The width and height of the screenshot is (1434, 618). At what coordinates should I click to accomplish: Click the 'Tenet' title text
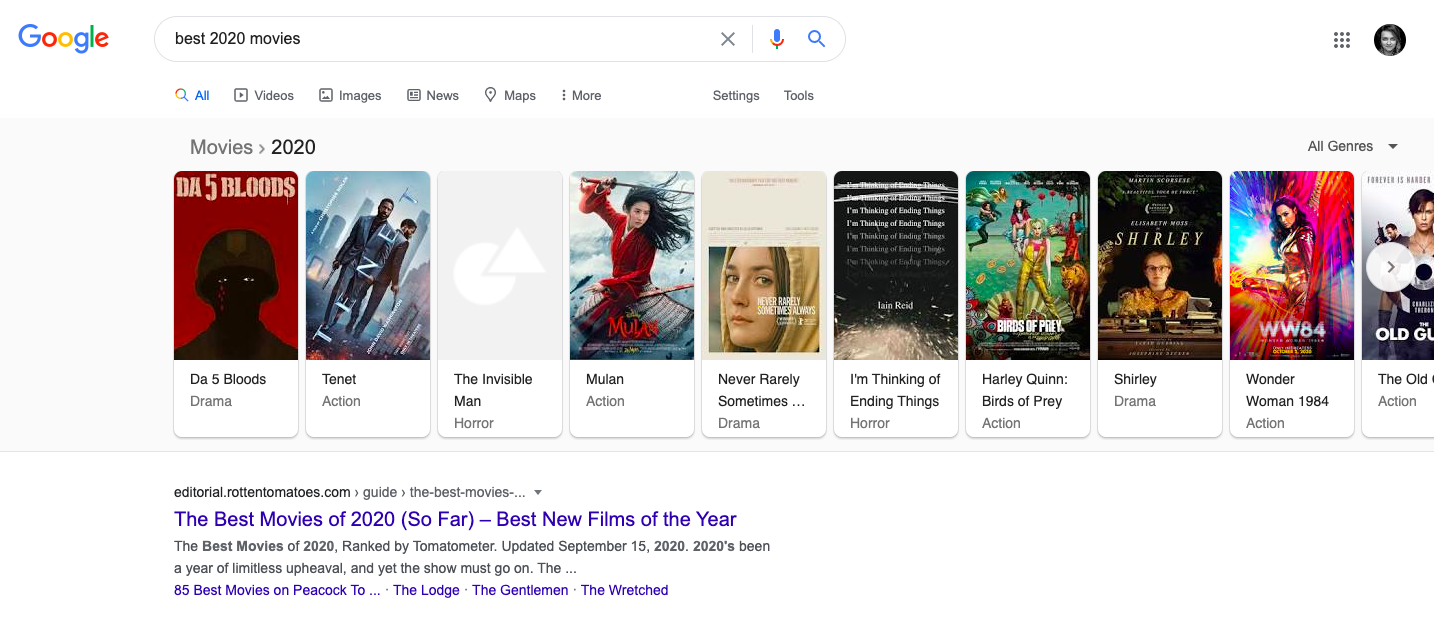click(339, 379)
